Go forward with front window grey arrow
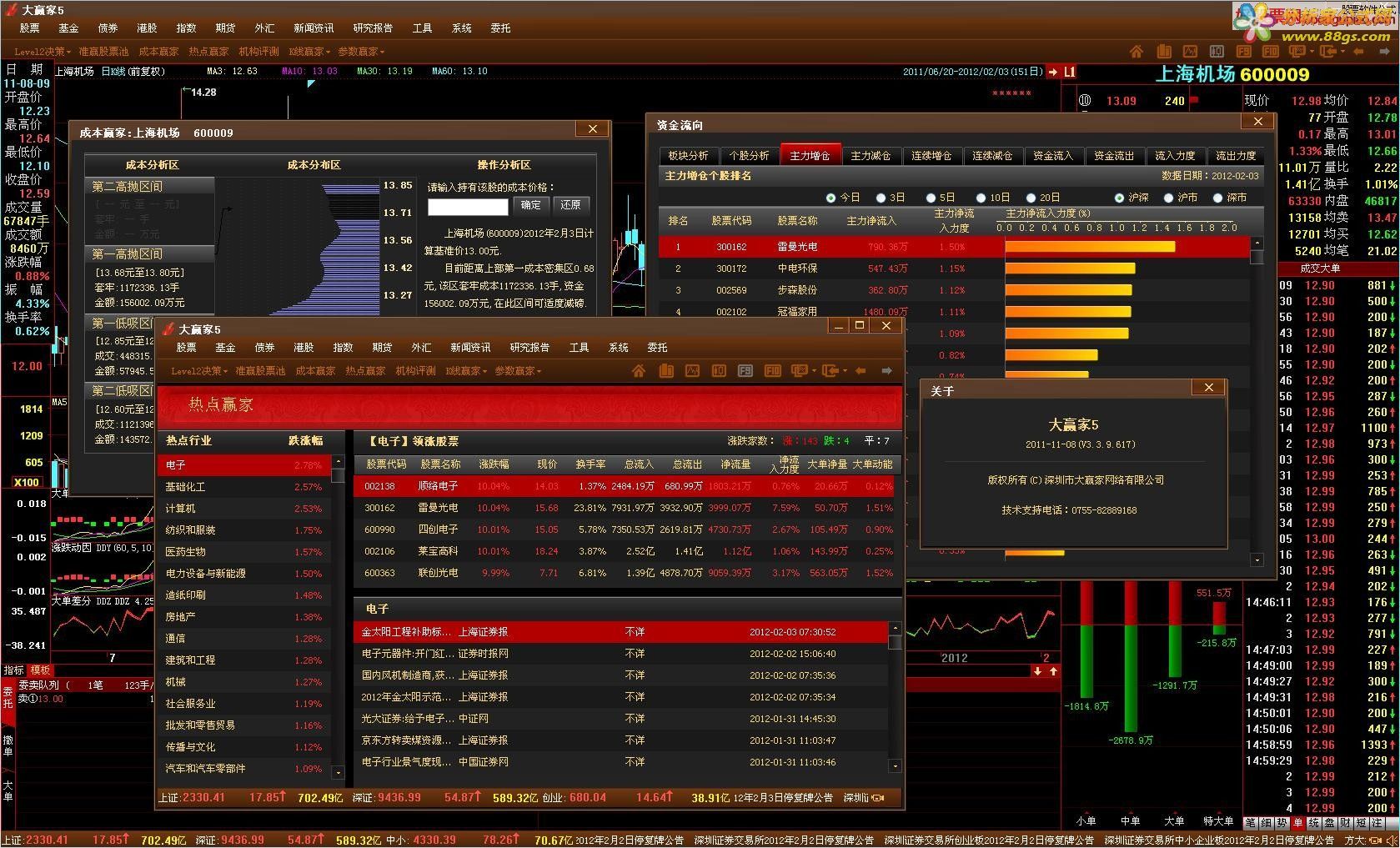This screenshot has width=1400, height=848. [x=886, y=371]
